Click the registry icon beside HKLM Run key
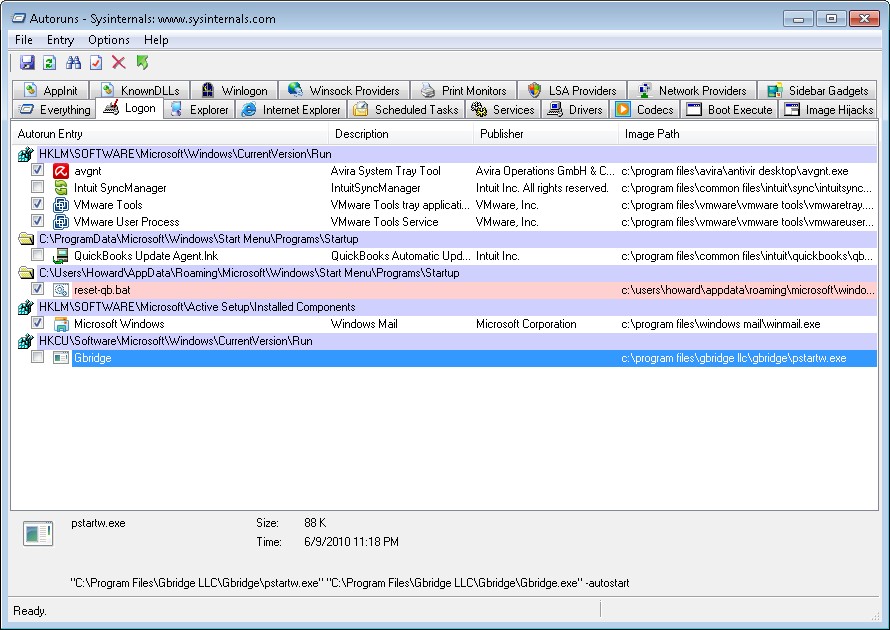 [26, 154]
